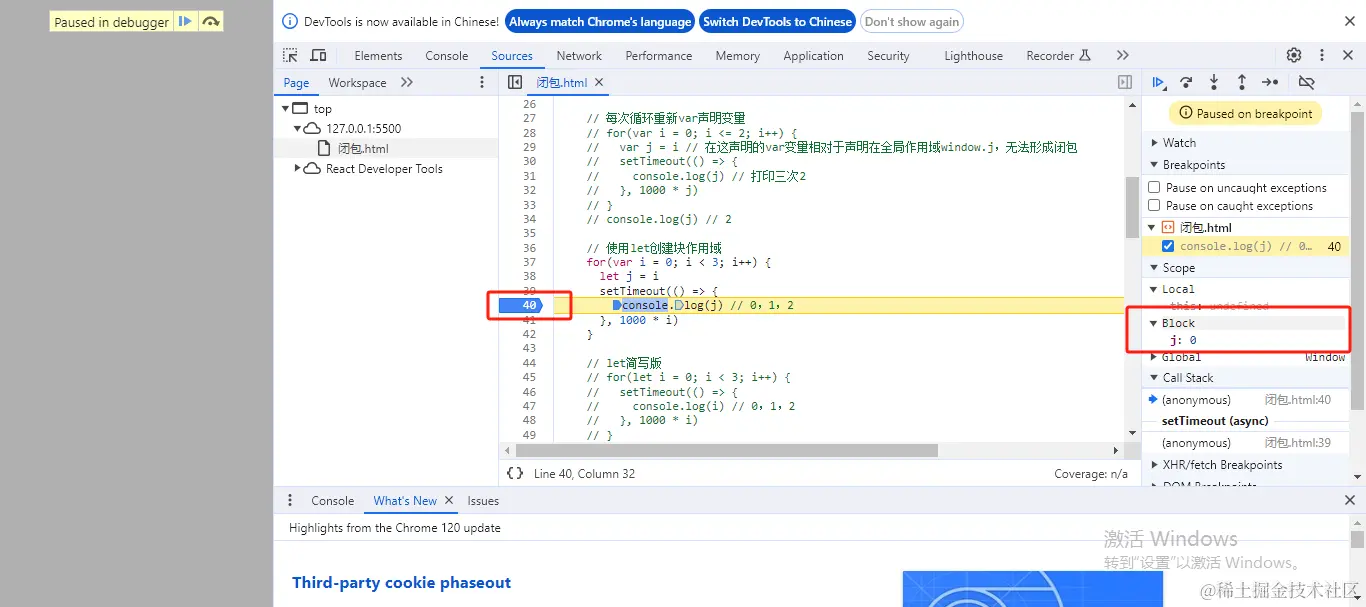Open the Performance tab
Image resolution: width=1366 pixels, height=607 pixels.
(x=659, y=56)
